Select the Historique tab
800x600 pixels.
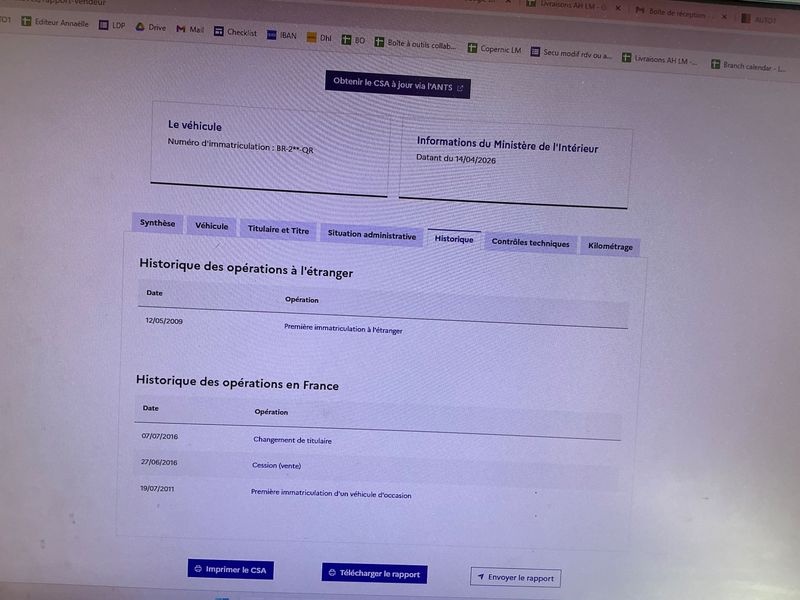[x=454, y=239]
